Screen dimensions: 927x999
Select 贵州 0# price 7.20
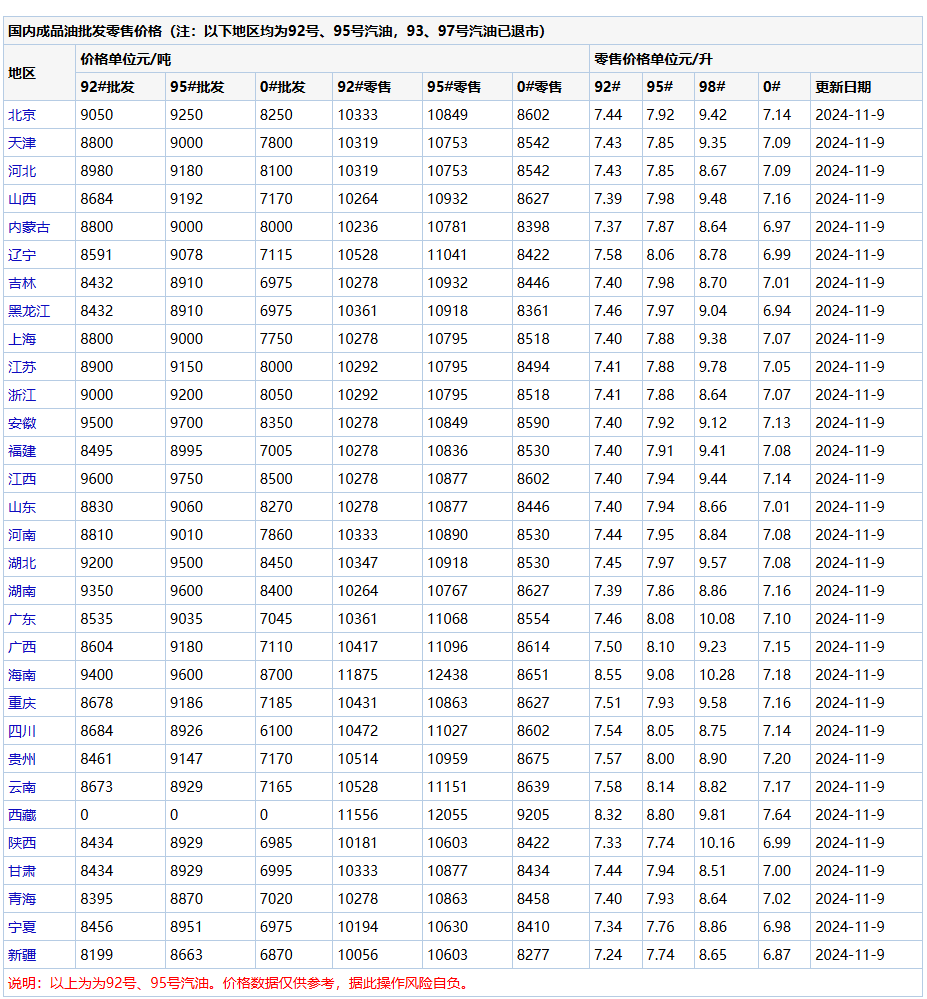coord(777,760)
